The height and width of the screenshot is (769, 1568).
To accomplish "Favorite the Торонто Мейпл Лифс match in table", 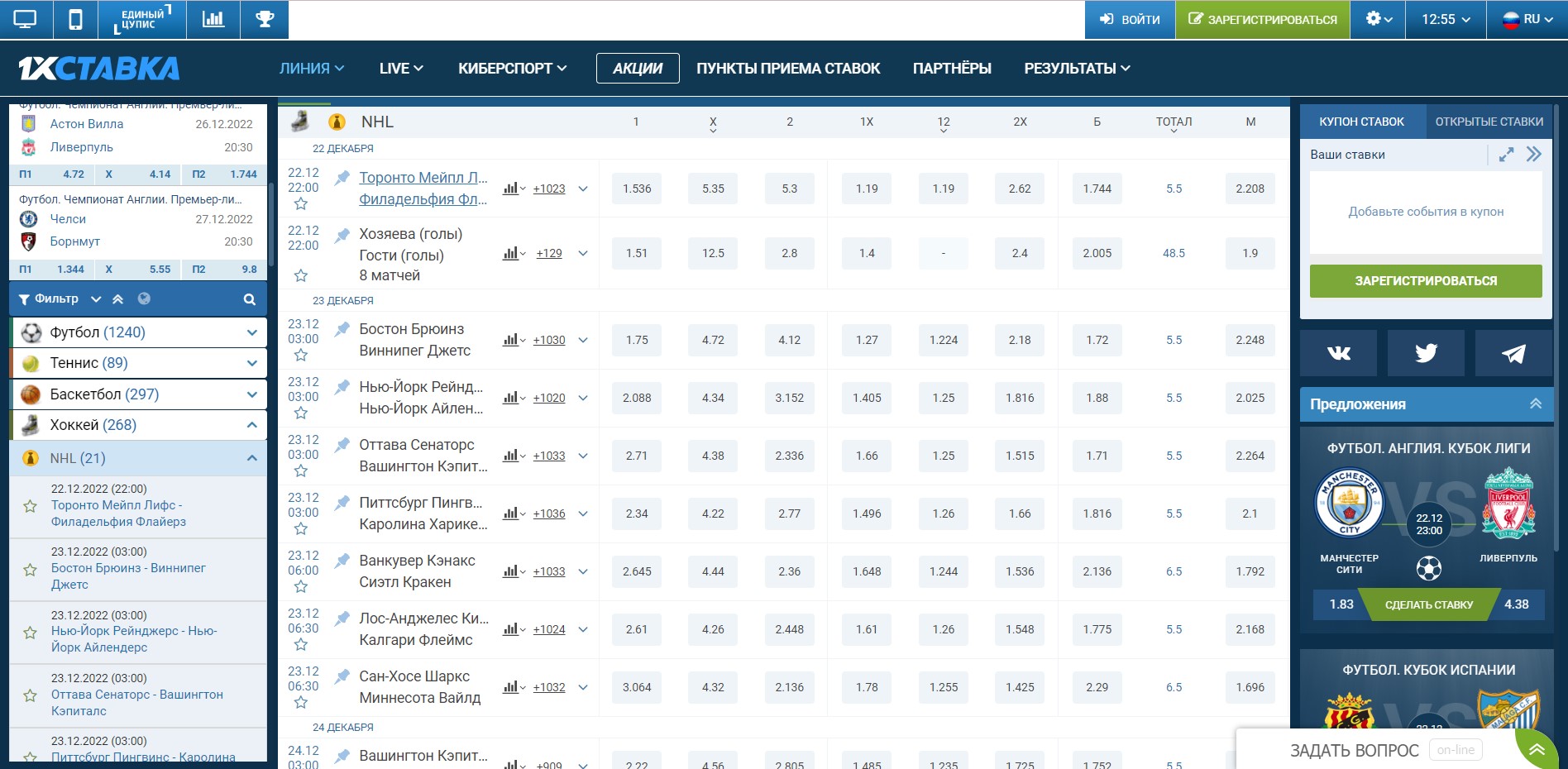I will point(301,204).
